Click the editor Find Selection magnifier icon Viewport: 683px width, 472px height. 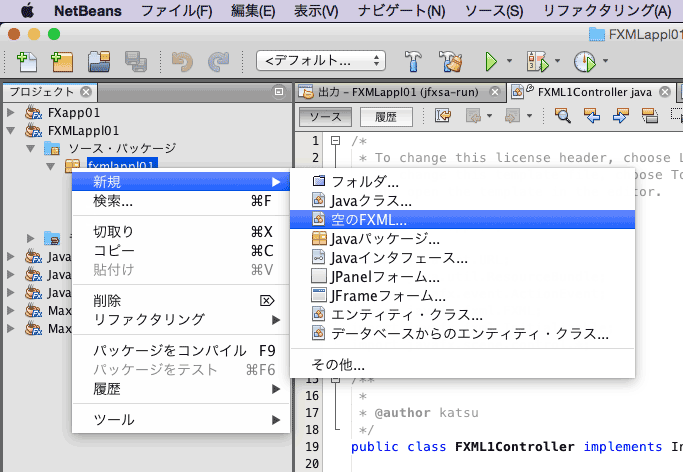click(562, 116)
